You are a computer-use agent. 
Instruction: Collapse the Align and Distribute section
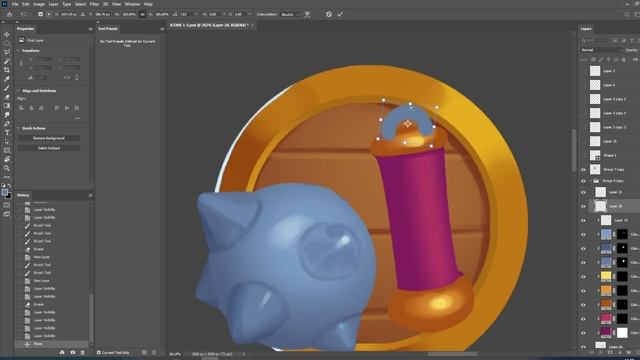point(18,91)
